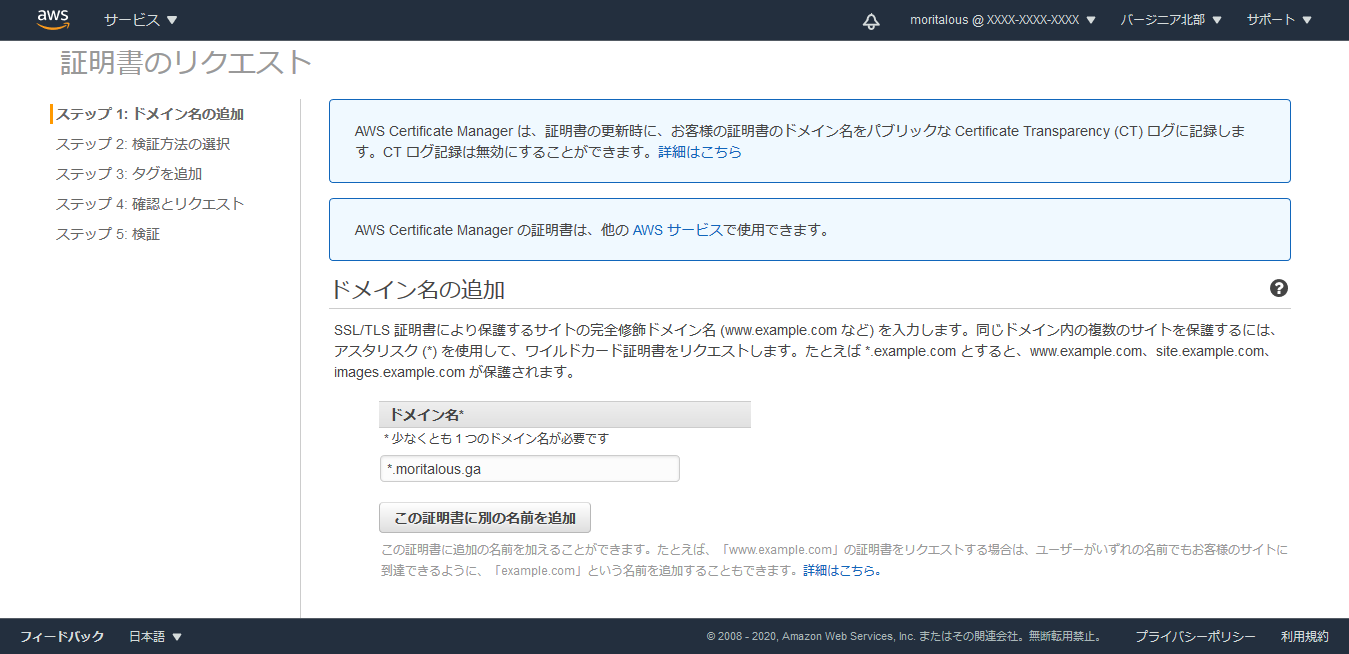The image size is (1349, 654).
Task: Click フィードバック in the footer
Action: pyautogui.click(x=62, y=636)
